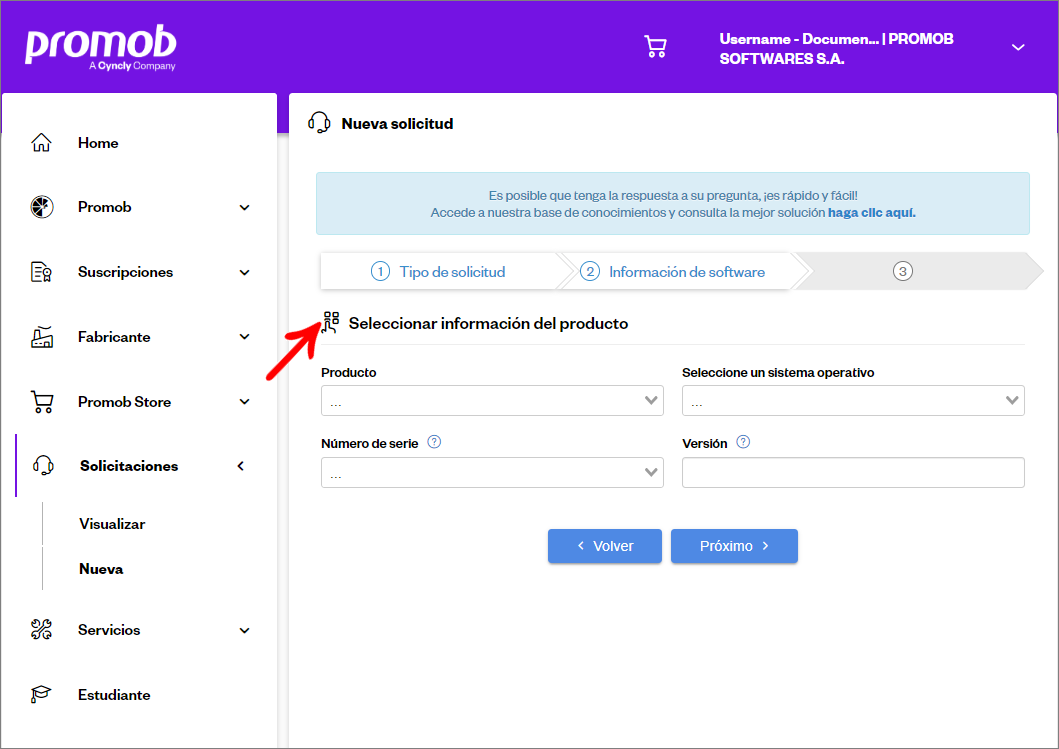Click the Estudiante graduation cap icon
1059x749 pixels.
coord(41,694)
